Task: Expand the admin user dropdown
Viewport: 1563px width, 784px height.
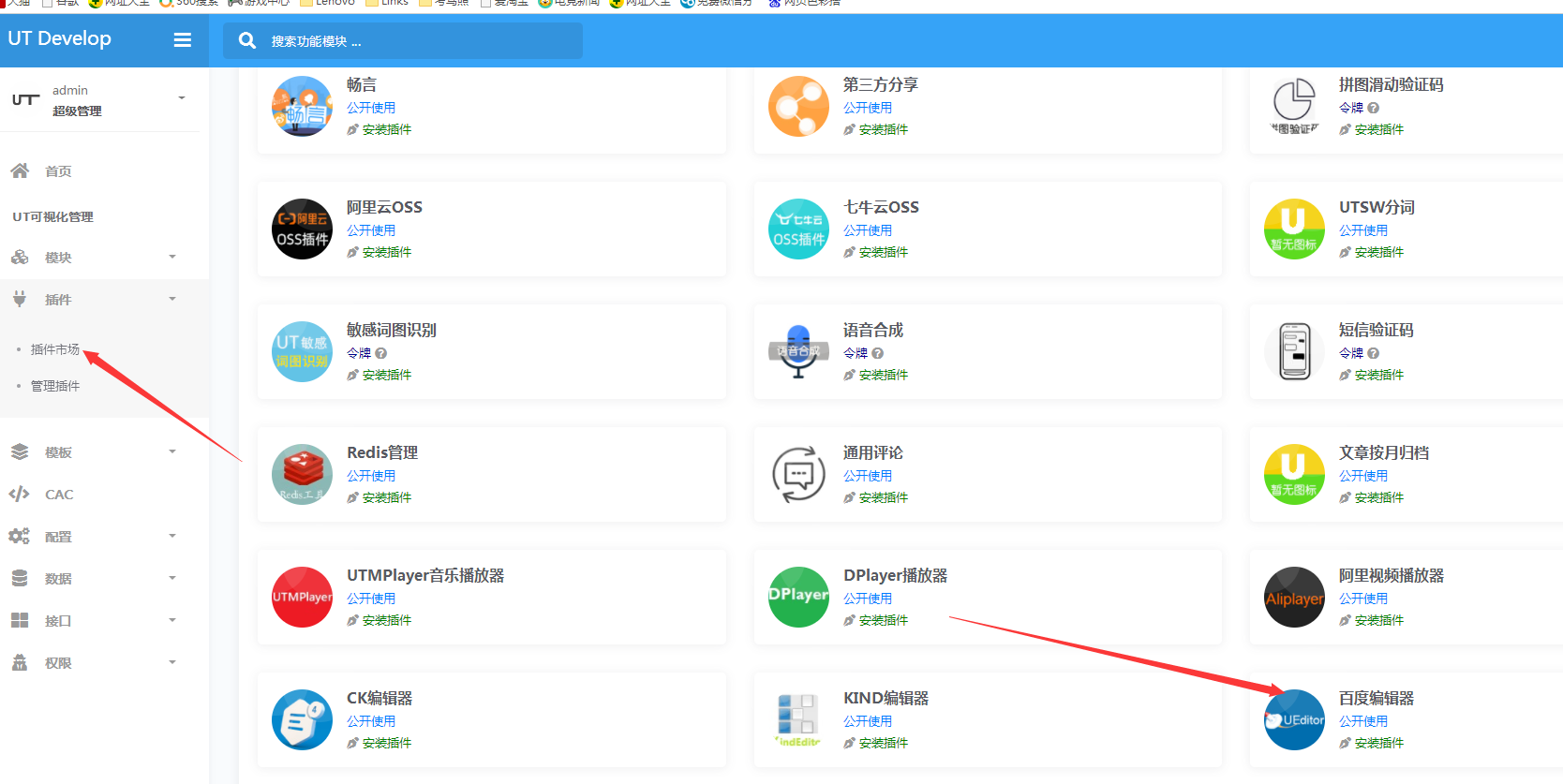Action: click(x=182, y=98)
